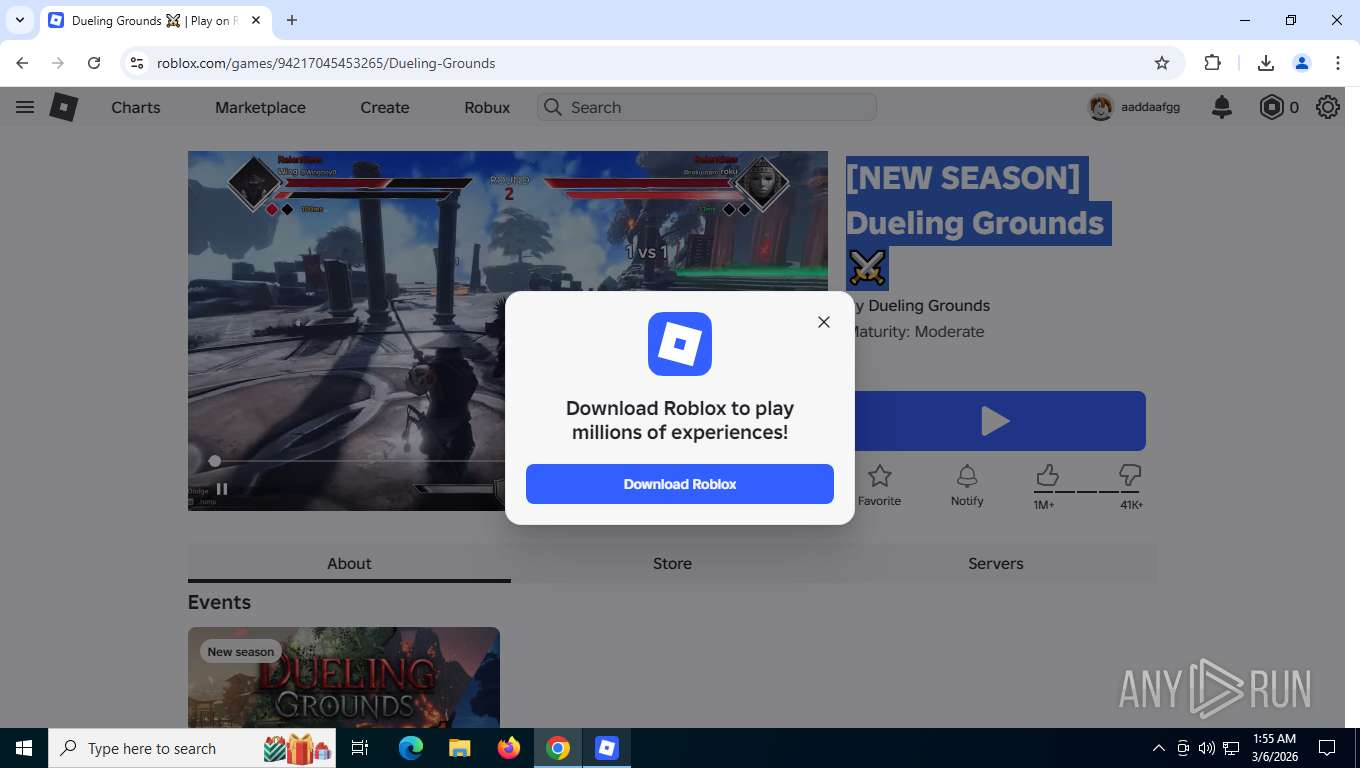Bookmark this page with the star
The width and height of the screenshot is (1360, 768).
[1162, 63]
